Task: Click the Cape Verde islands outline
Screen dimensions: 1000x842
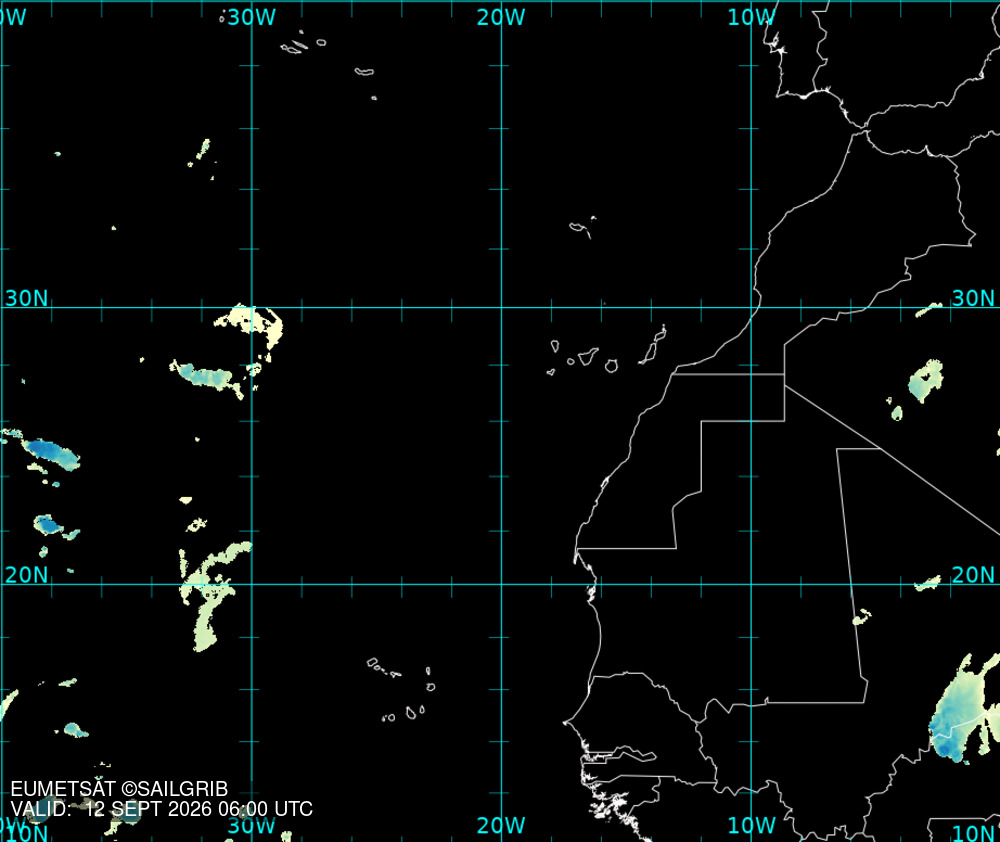Action: [x=402, y=690]
